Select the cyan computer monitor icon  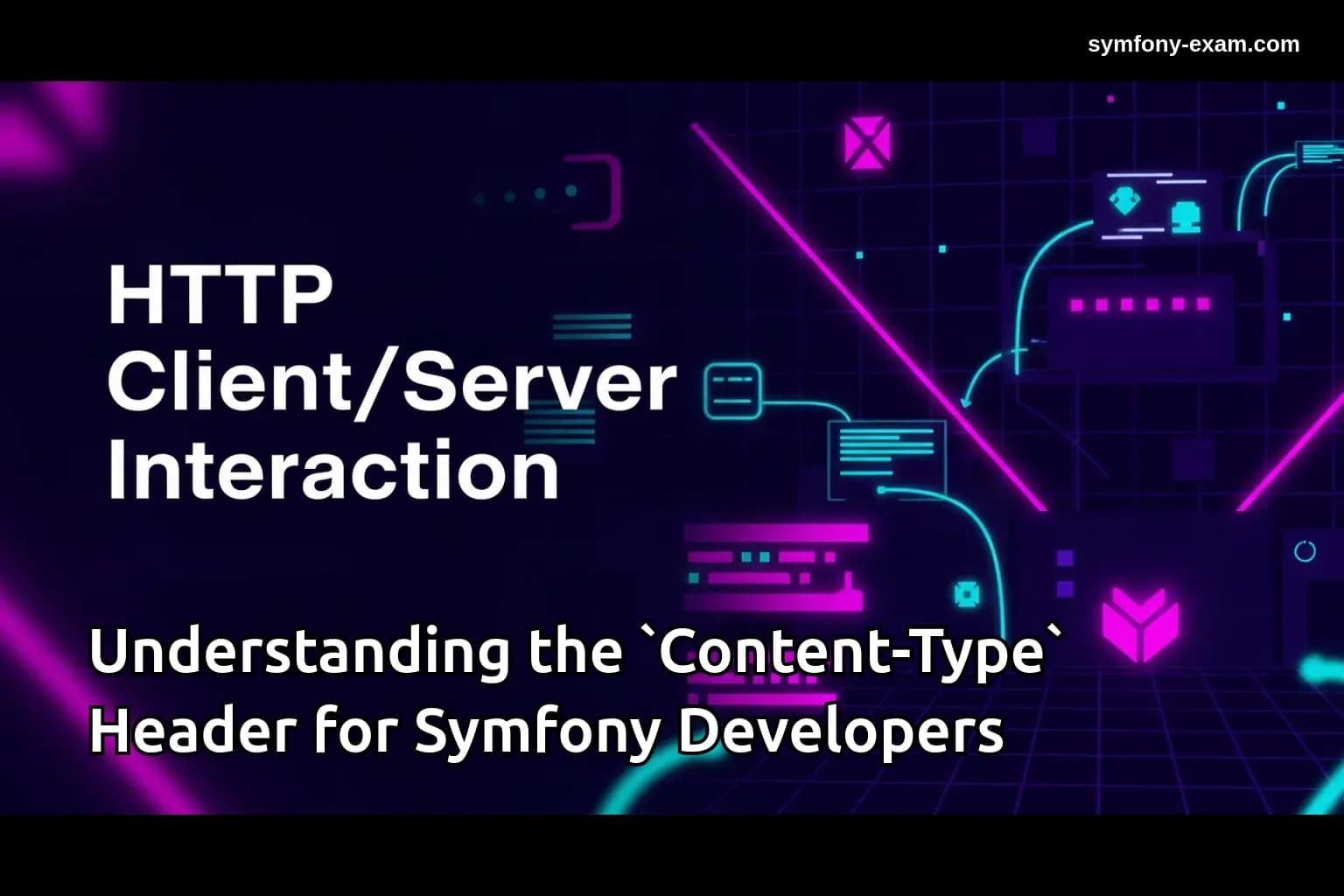pos(1185,216)
